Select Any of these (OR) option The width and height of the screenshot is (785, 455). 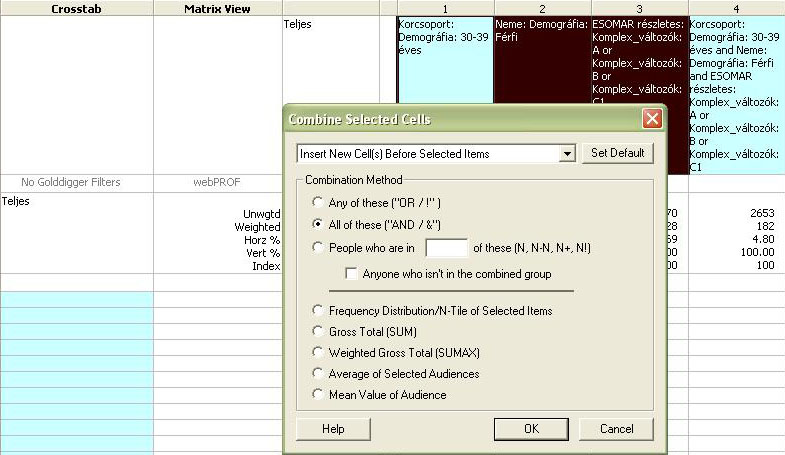317,202
